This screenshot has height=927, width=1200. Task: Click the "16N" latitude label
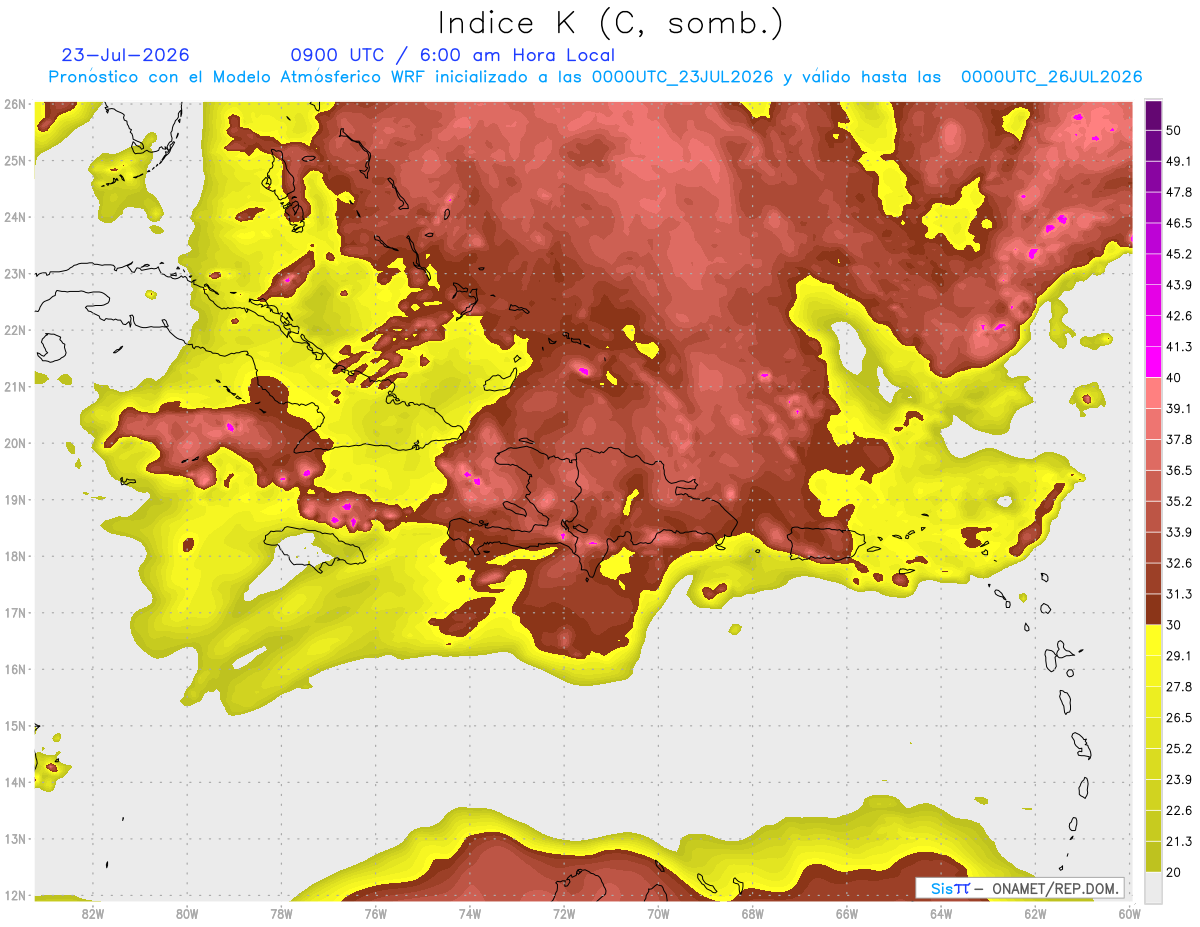pos(15,669)
